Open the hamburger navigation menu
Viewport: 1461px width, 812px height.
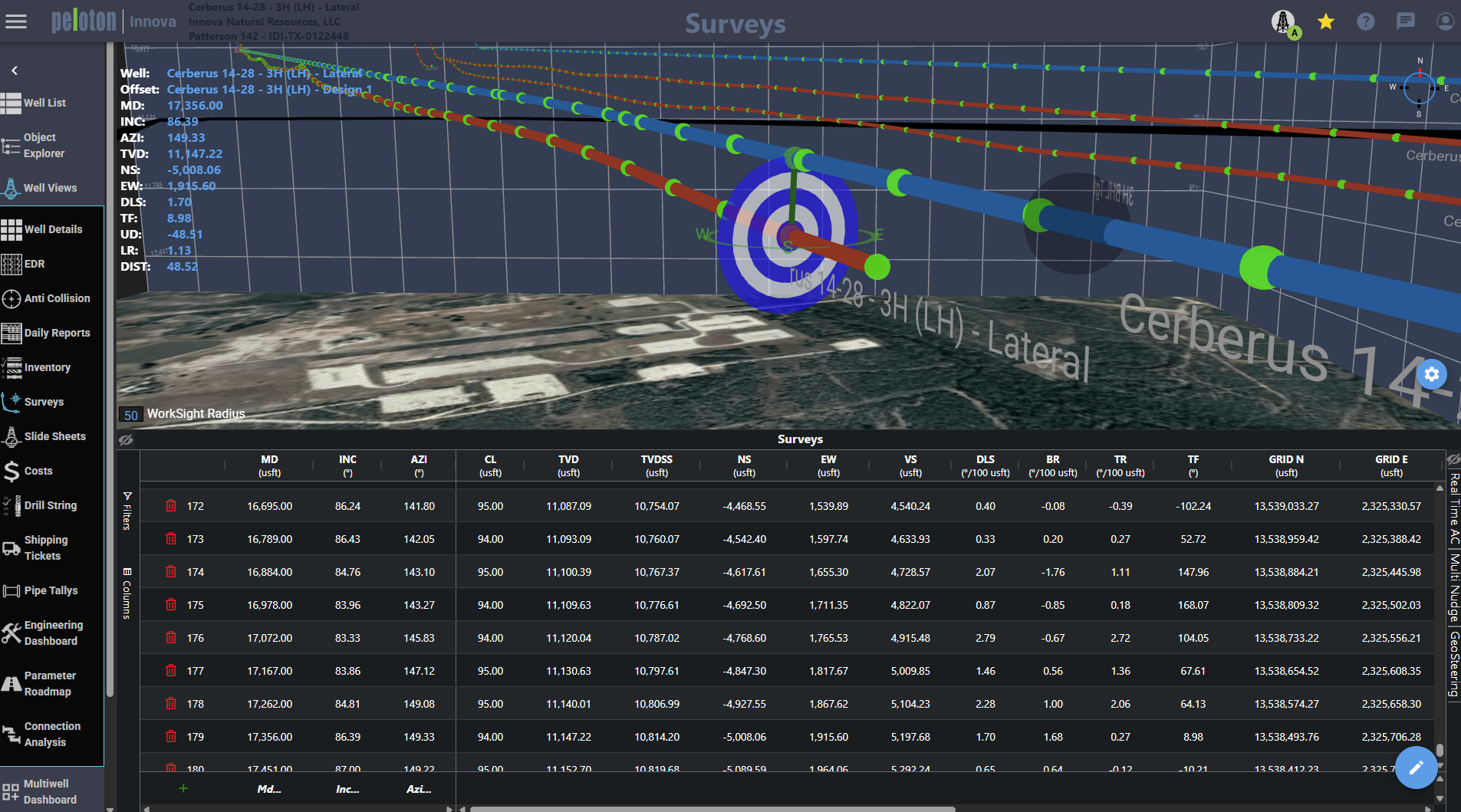click(x=16, y=21)
